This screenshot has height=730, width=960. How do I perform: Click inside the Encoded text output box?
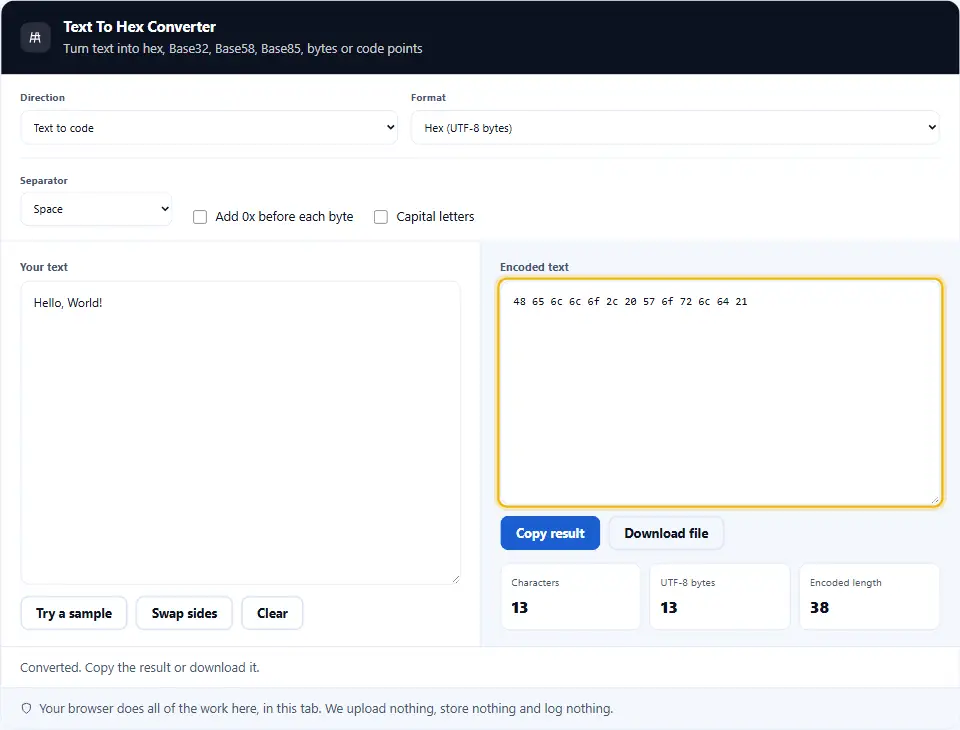tap(720, 393)
